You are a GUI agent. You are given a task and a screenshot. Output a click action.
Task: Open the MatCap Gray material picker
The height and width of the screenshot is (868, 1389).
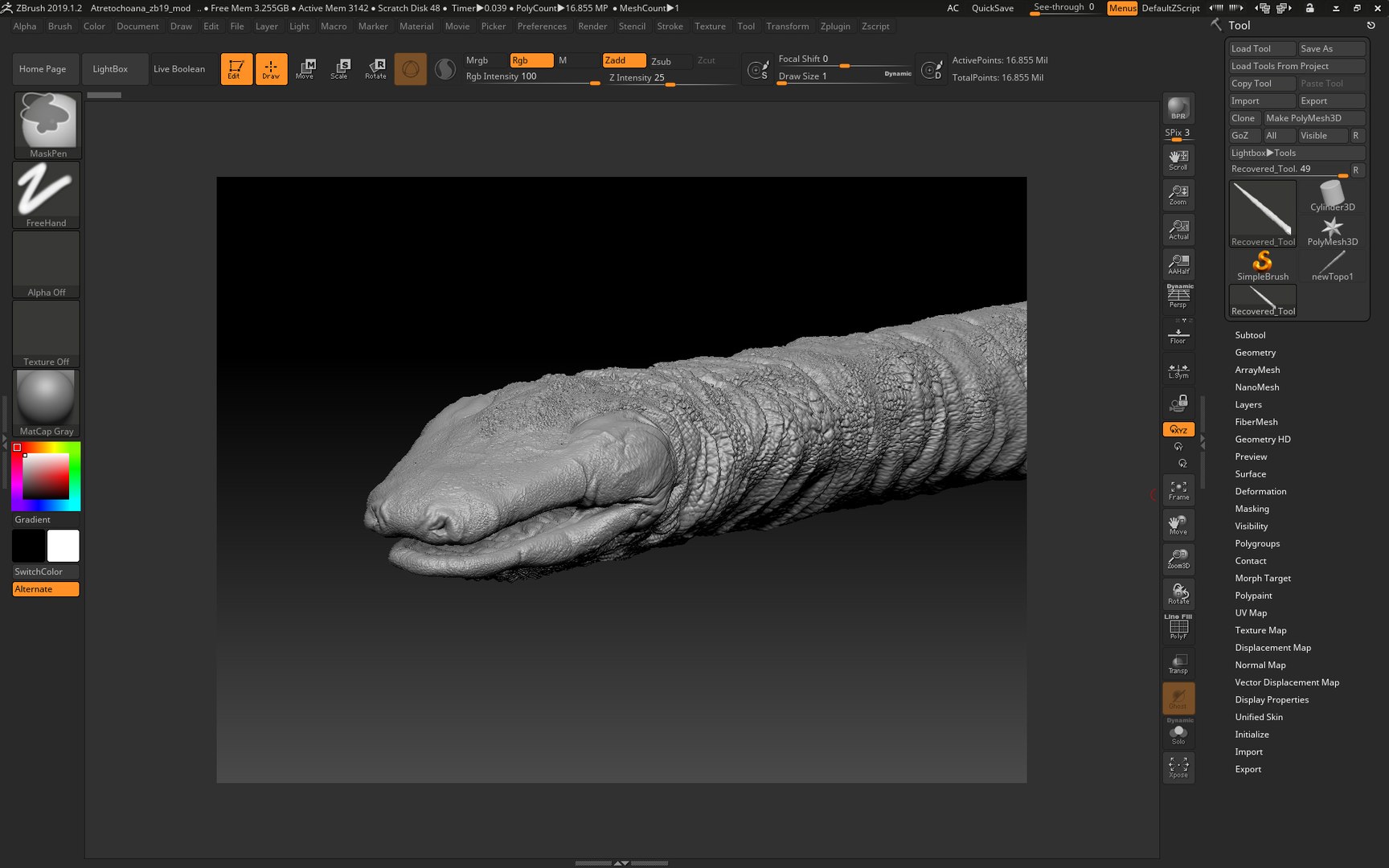(x=47, y=403)
